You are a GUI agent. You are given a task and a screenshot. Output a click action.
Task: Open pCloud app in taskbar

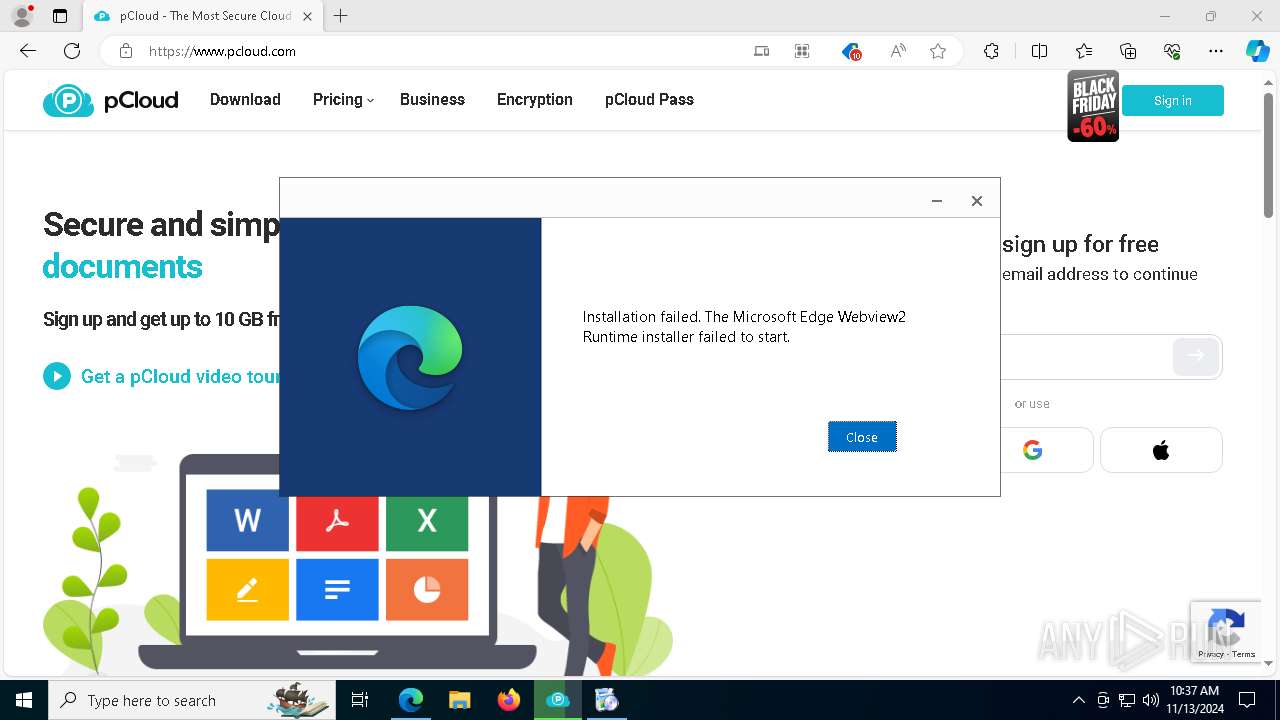tap(558, 700)
